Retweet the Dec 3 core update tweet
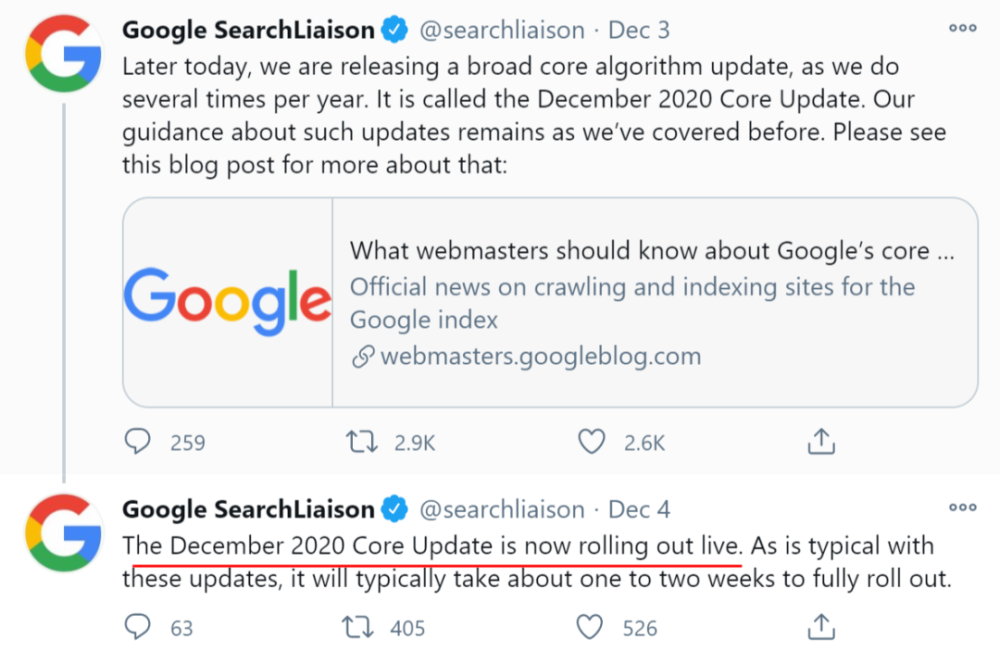The image size is (1000, 652). pos(362,441)
